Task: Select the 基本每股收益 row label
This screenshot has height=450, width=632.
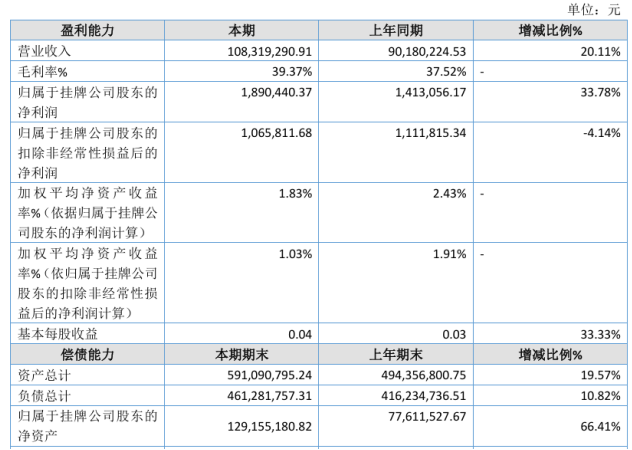Action: click(x=58, y=334)
